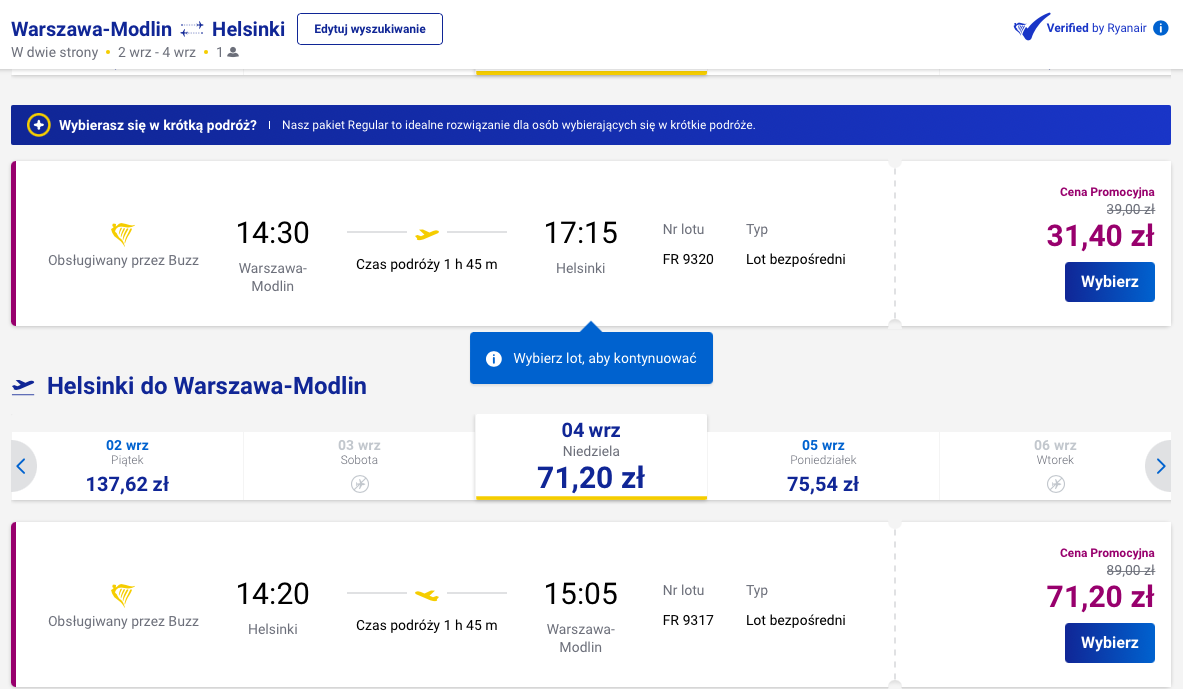Select the 02 wrz Piątek date tab

click(x=128, y=466)
